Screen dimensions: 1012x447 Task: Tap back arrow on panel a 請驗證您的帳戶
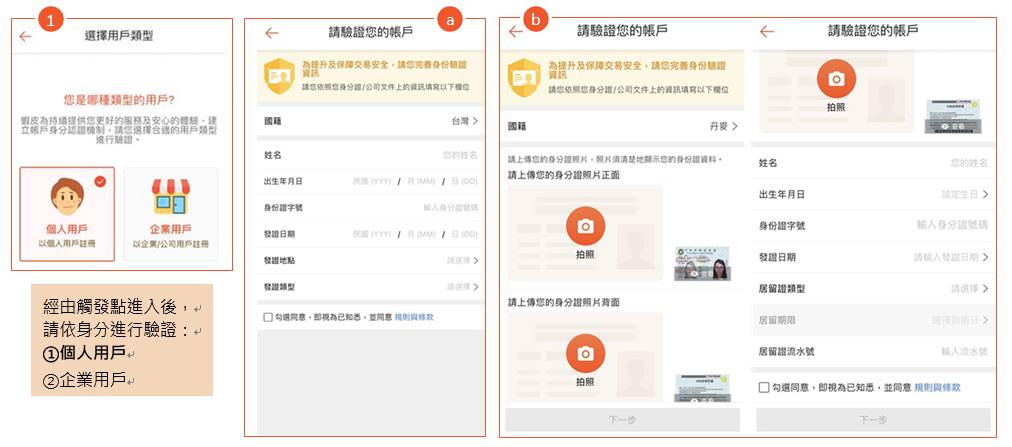point(272,34)
